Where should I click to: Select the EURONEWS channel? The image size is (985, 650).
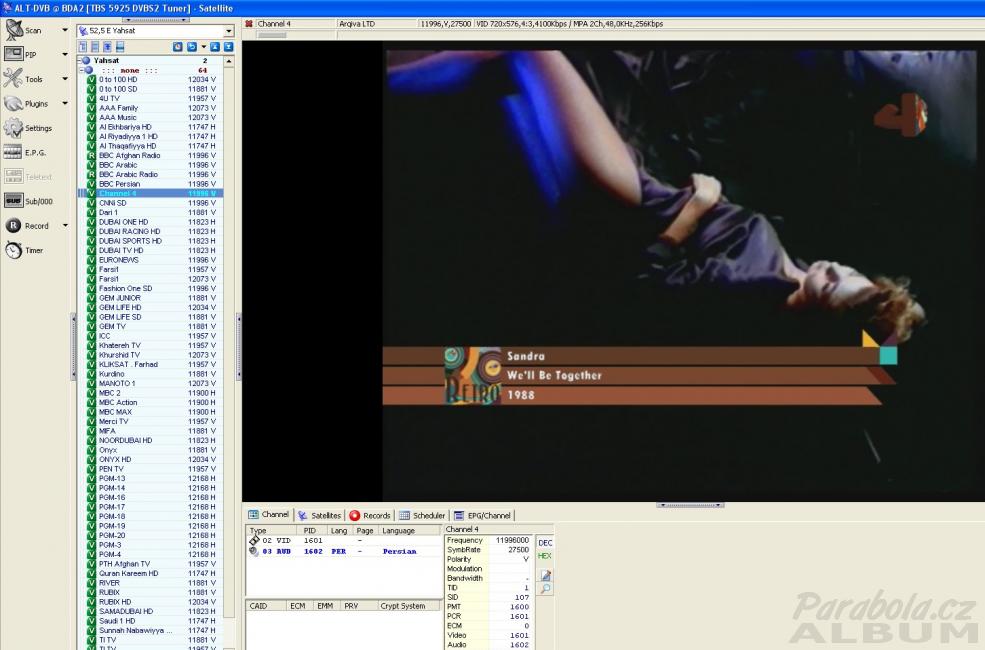pos(151,260)
